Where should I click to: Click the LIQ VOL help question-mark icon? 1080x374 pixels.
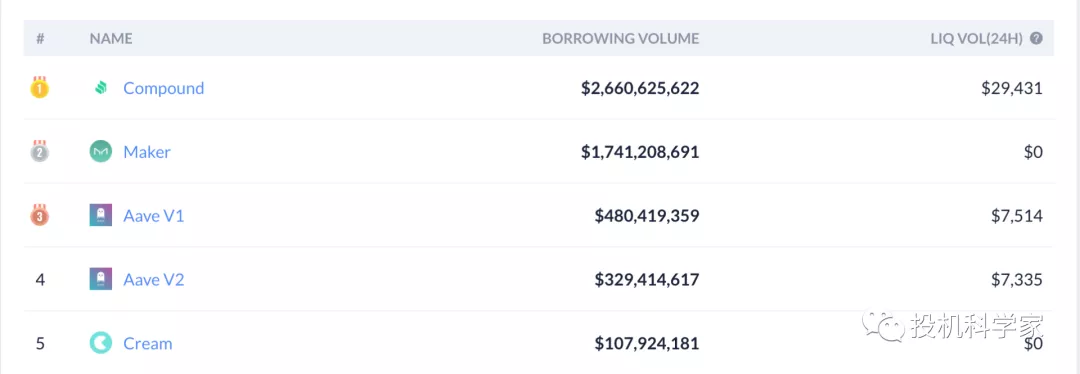pyautogui.click(x=1036, y=39)
